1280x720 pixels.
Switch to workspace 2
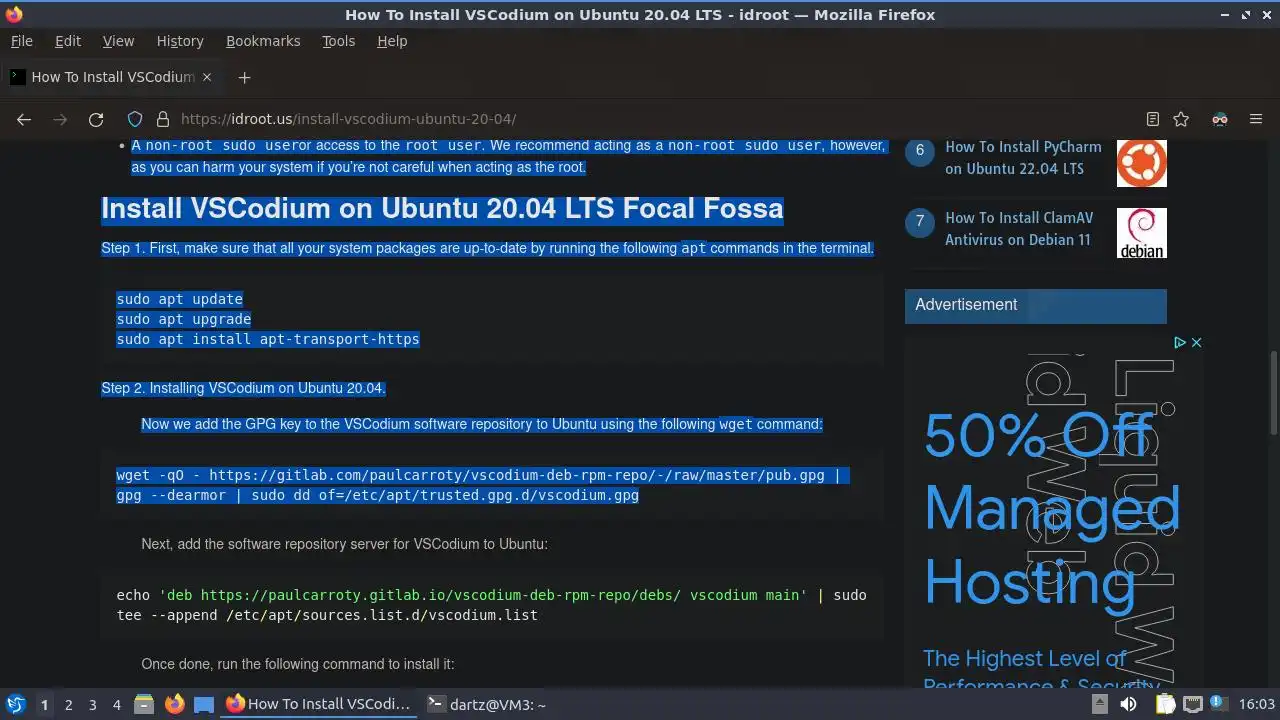click(68, 705)
